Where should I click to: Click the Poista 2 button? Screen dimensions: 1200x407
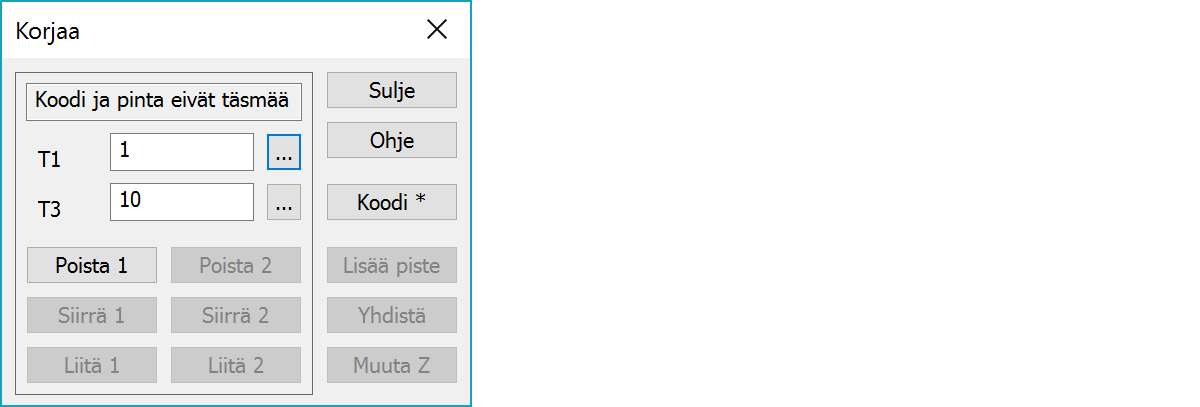click(235, 265)
